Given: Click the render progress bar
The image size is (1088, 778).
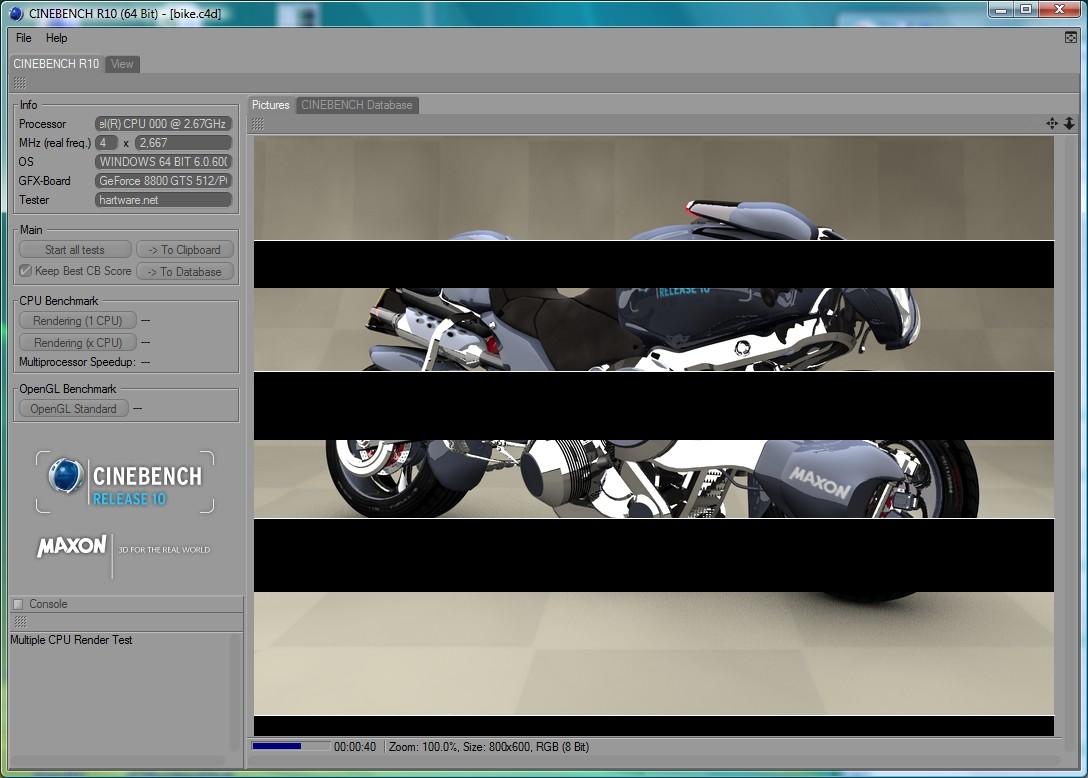Looking at the screenshot, I should (291, 746).
